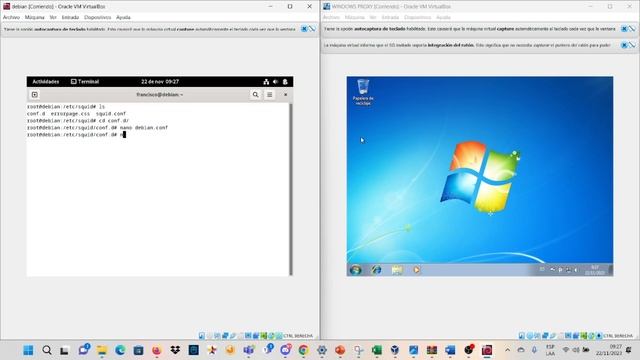Click hard disk activity icon in WINDOWS PROXY status bar
The width and height of the screenshot is (640, 360).
click(x=522, y=336)
